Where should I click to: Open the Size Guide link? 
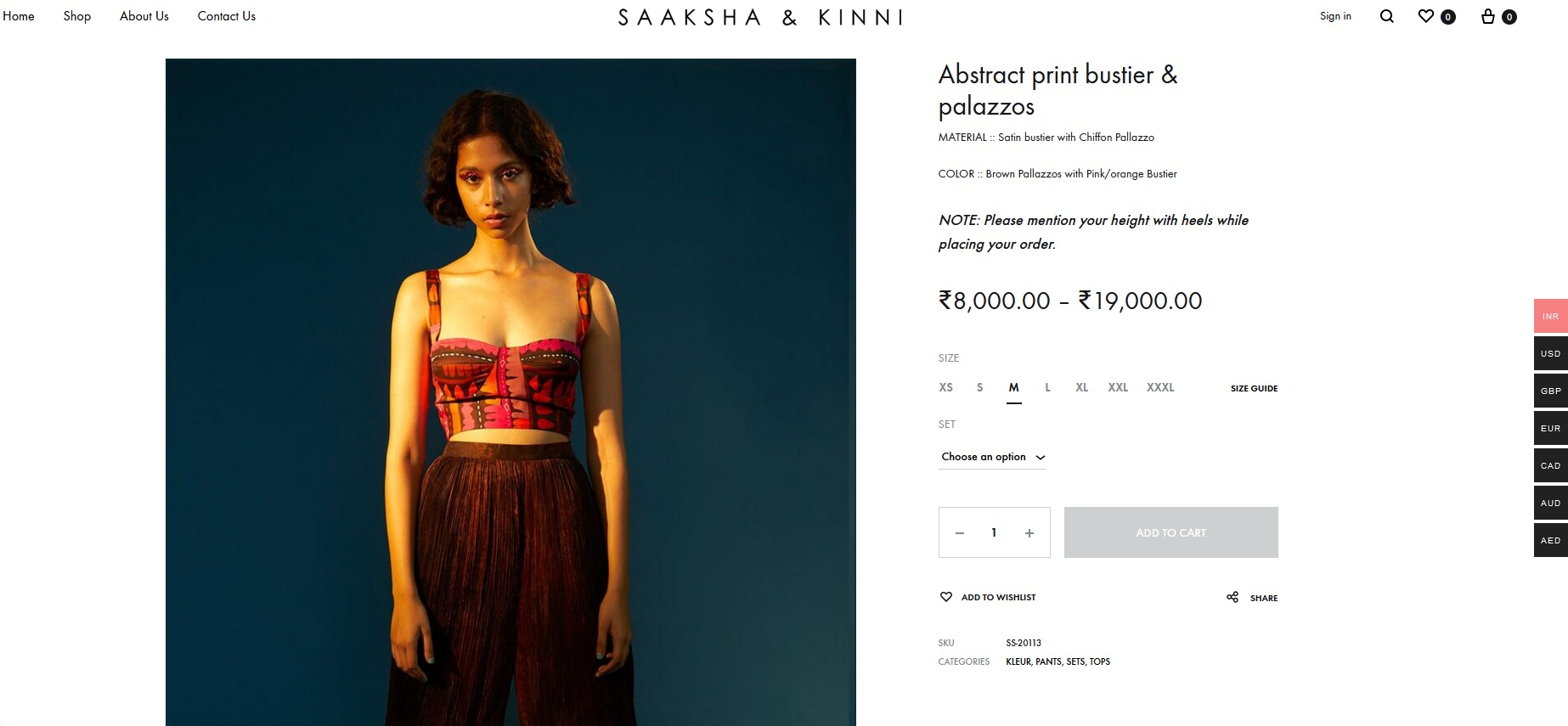(1254, 388)
